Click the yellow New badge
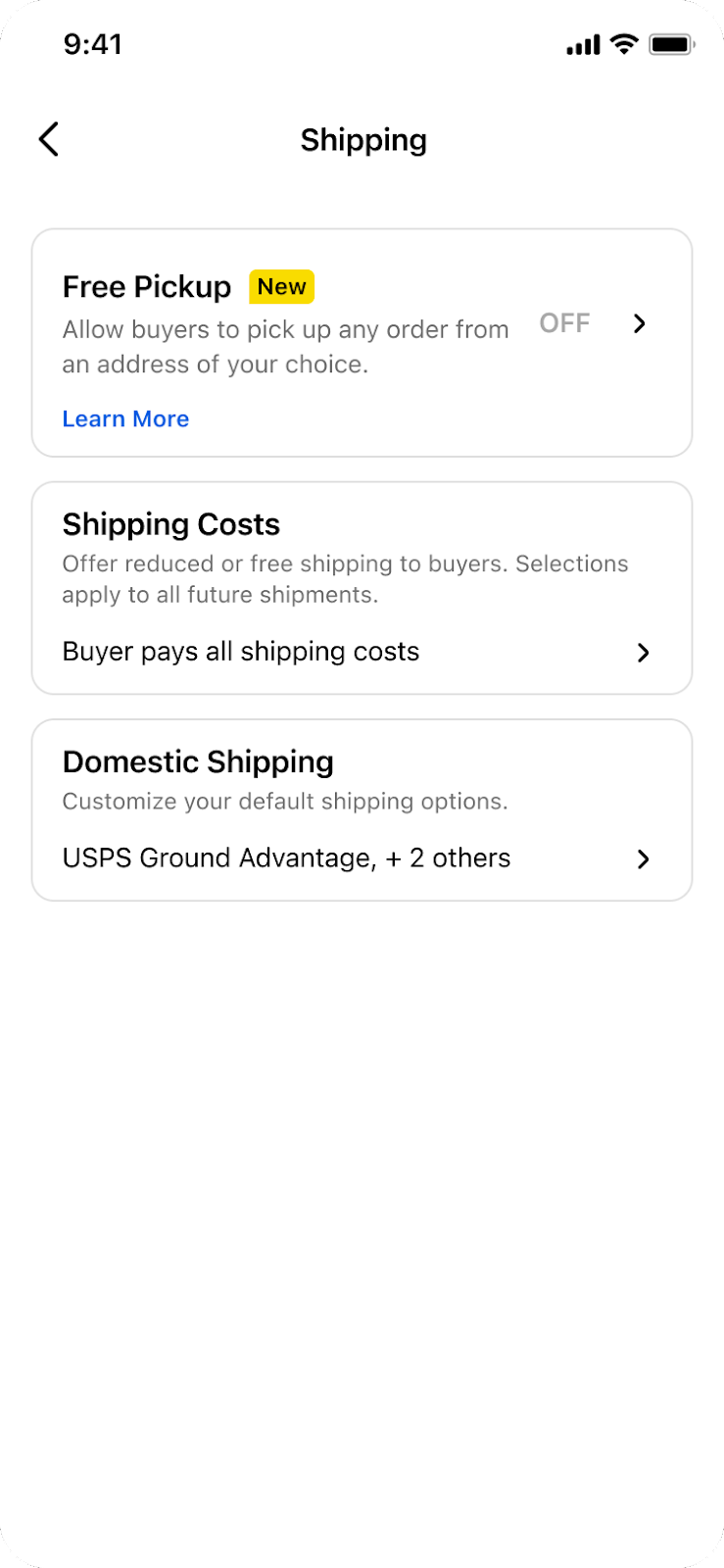Image resolution: width=724 pixels, height=1568 pixels. tap(281, 286)
